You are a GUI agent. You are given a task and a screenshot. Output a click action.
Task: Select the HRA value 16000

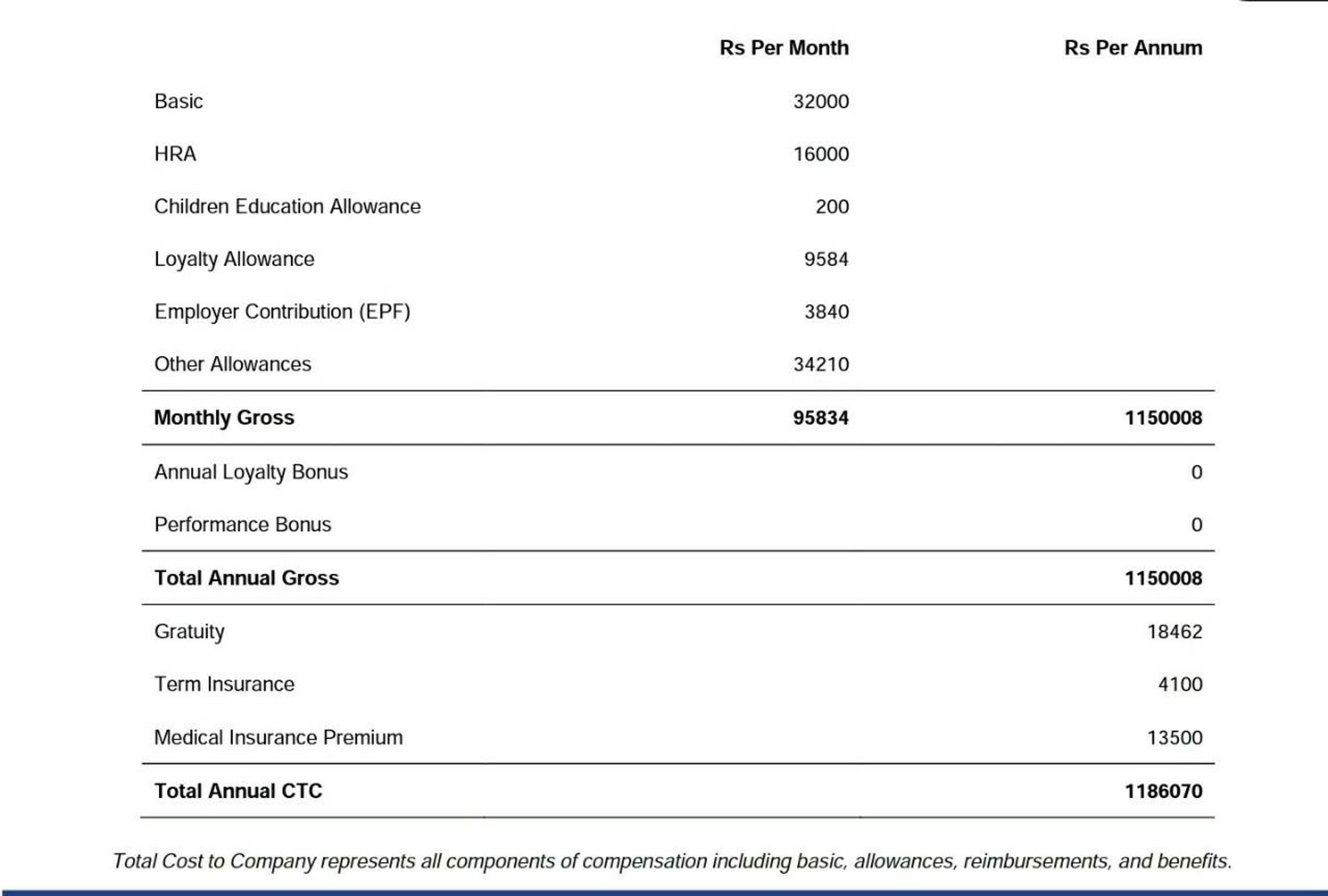tap(821, 154)
